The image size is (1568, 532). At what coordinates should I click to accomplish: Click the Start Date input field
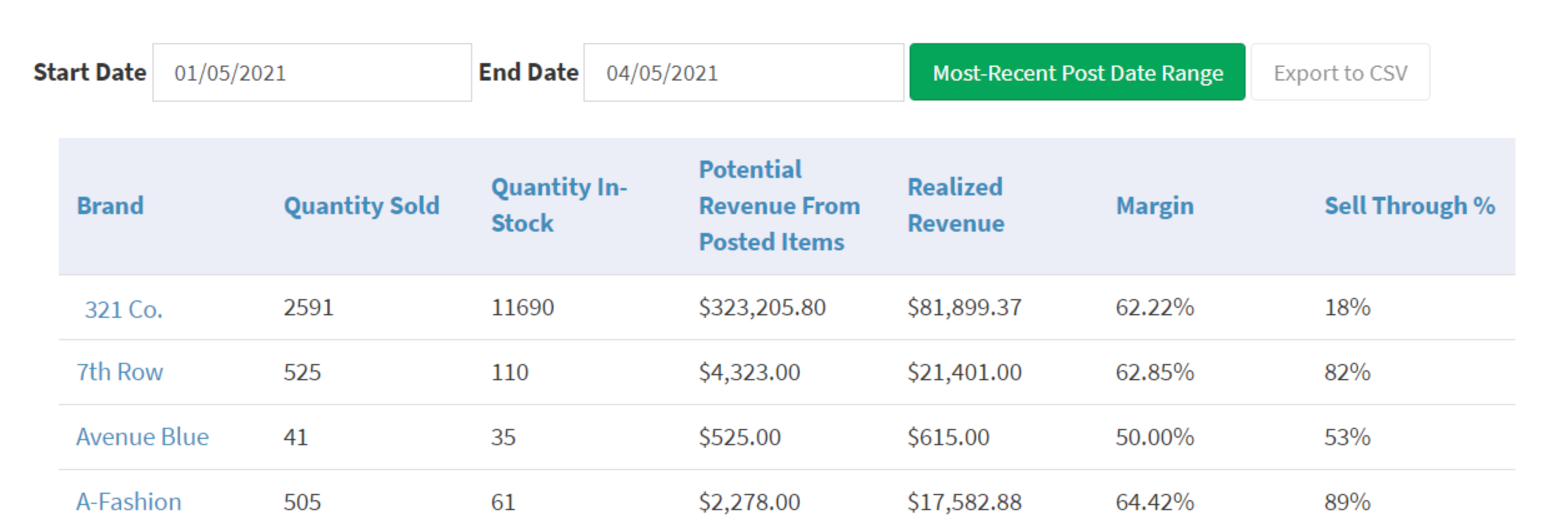[x=312, y=72]
